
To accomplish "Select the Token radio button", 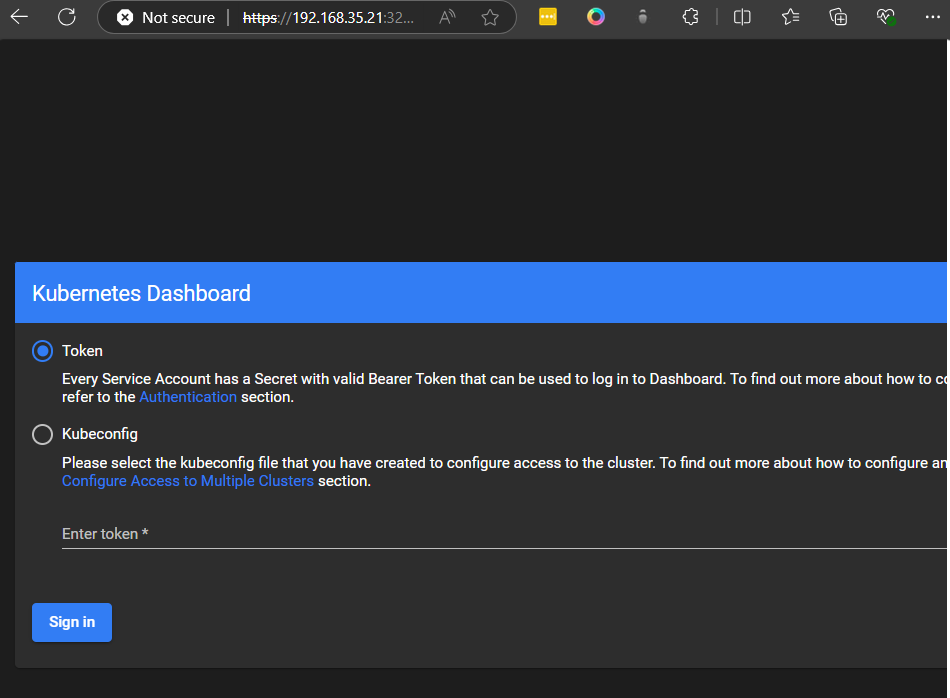I will point(42,351).
